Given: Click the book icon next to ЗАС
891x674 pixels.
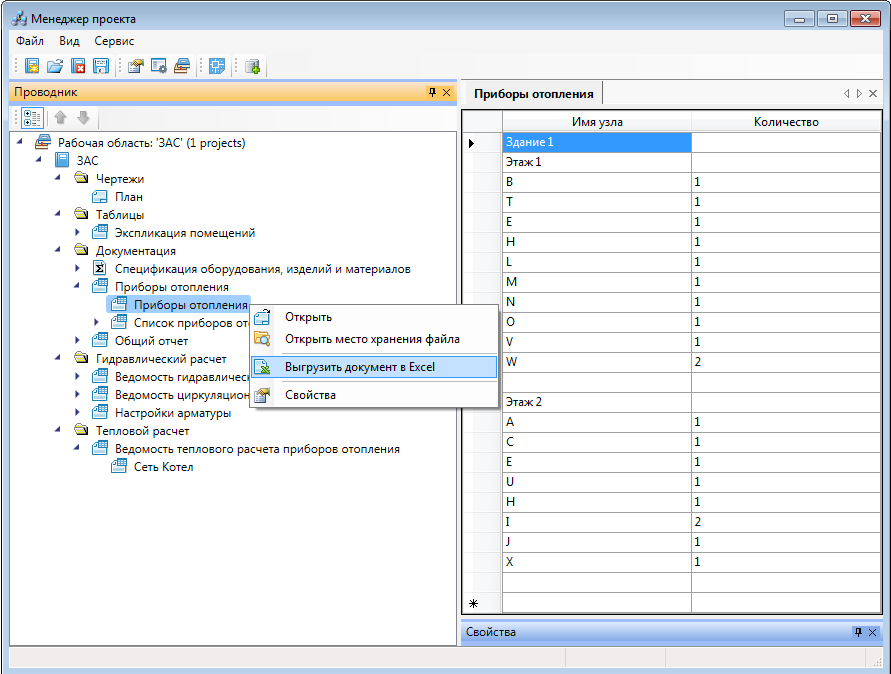Looking at the screenshot, I should (x=62, y=160).
